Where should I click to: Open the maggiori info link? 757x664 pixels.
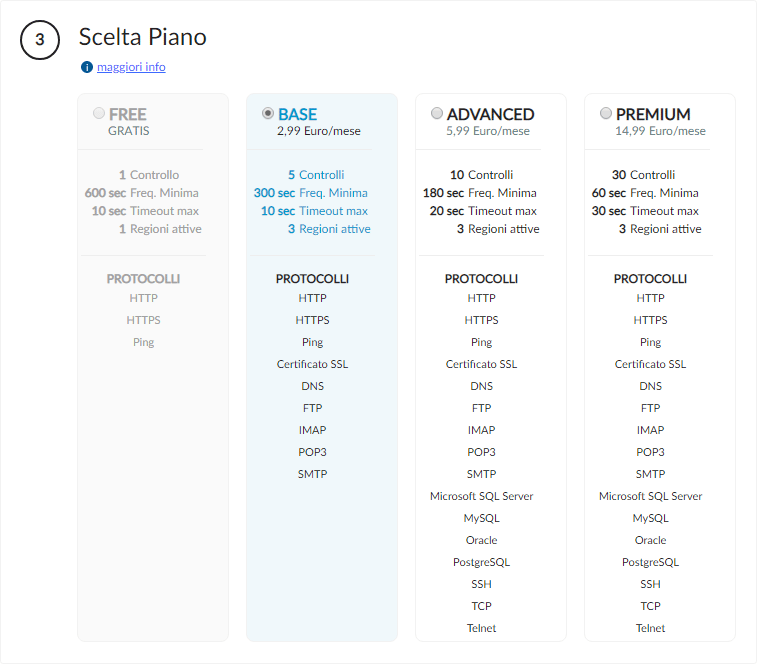tap(131, 67)
